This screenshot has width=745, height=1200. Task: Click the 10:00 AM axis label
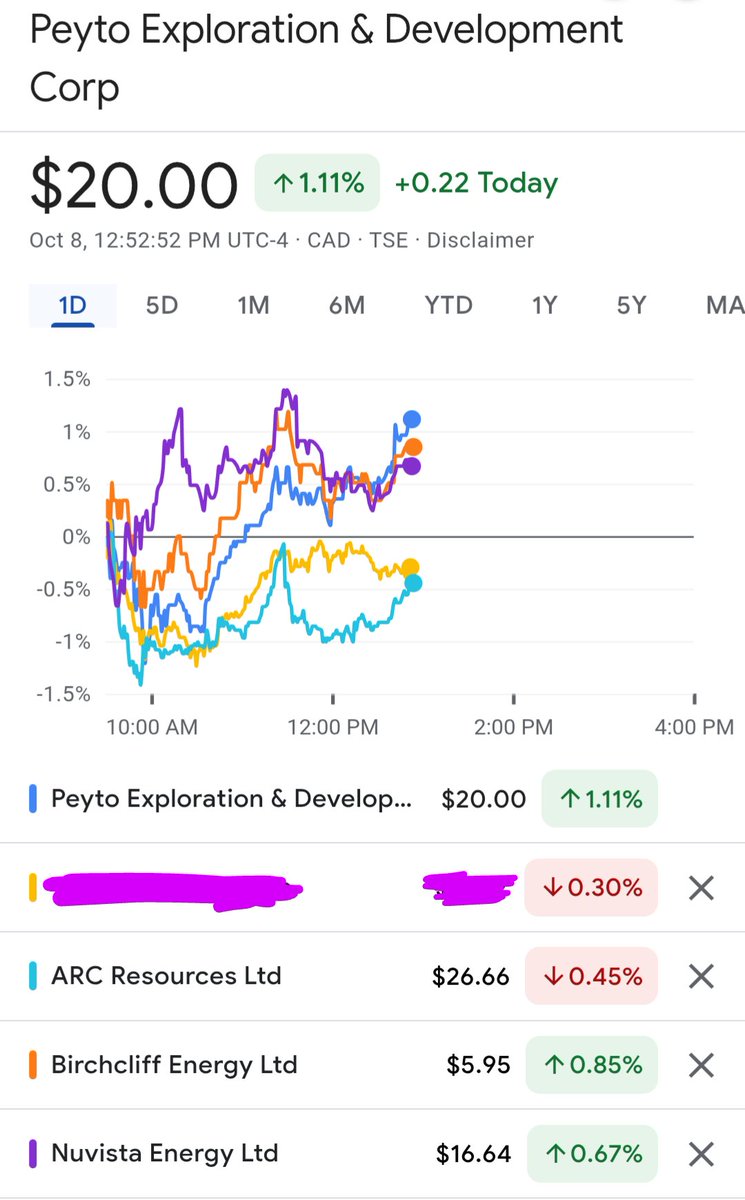[x=153, y=727]
